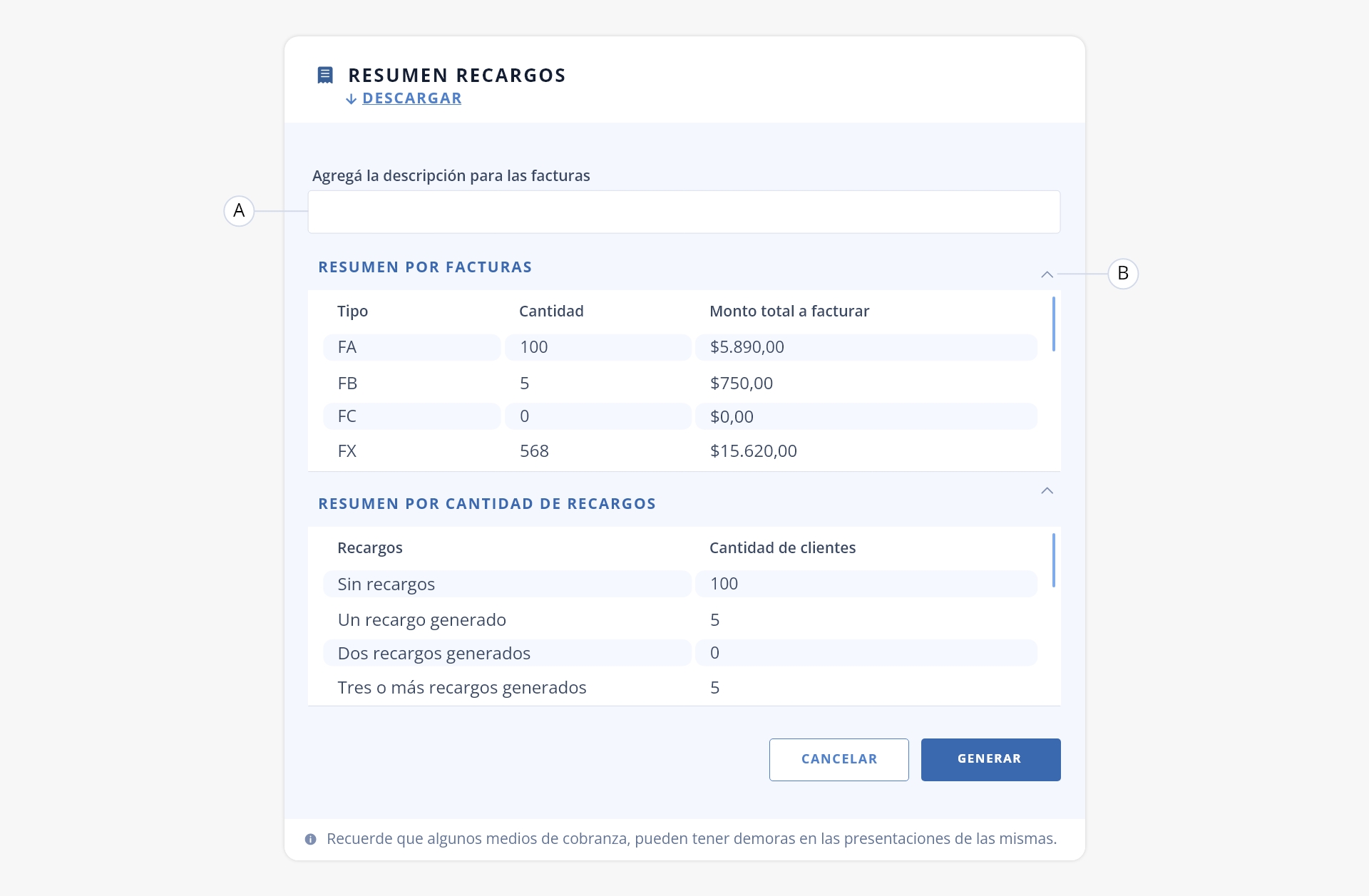Click the Un recargo generado row label
The height and width of the screenshot is (896, 1369).
421,619
